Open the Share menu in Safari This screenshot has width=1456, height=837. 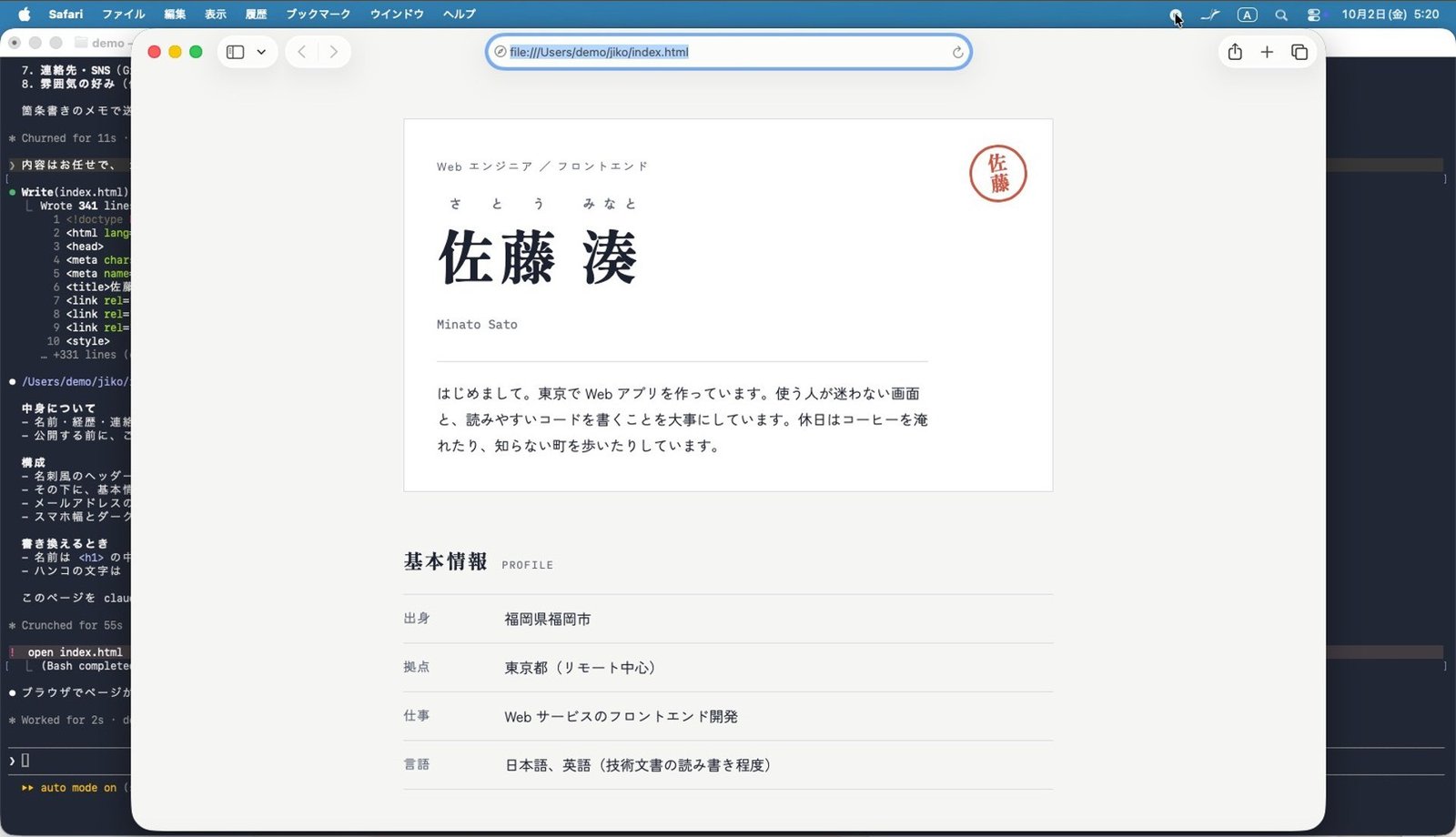tap(1235, 52)
